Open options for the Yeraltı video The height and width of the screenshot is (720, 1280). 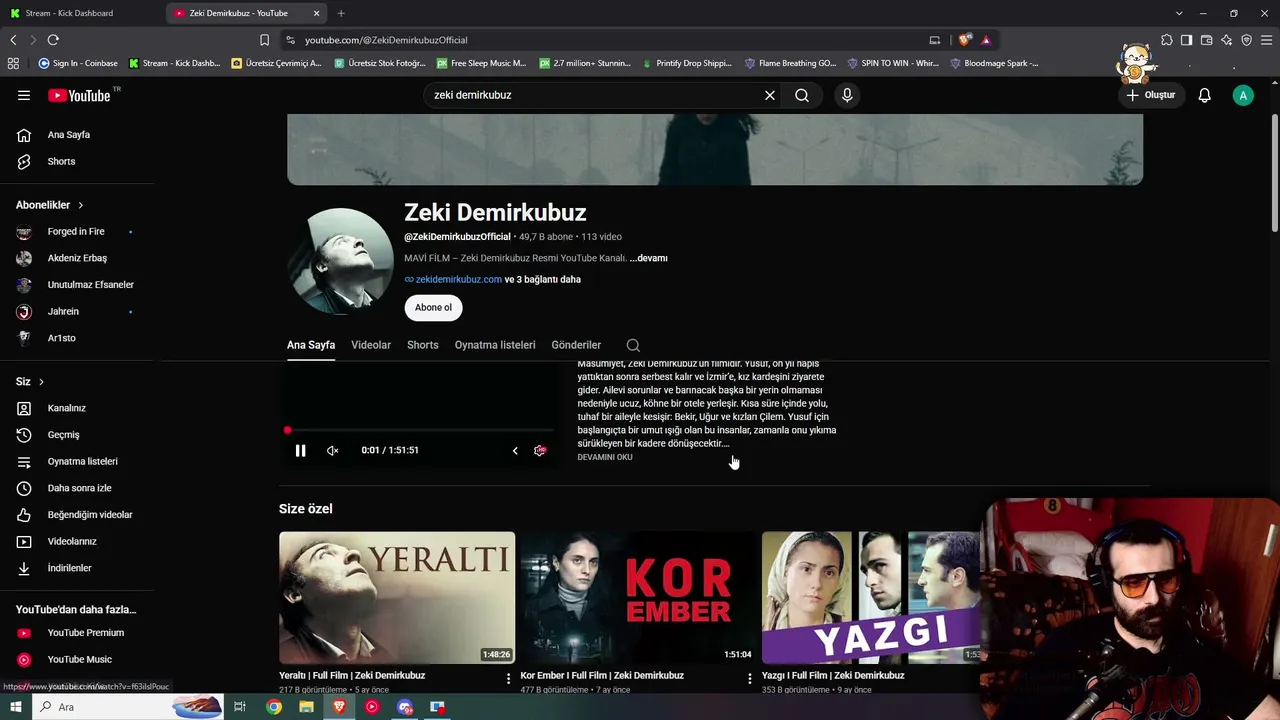[x=508, y=678]
